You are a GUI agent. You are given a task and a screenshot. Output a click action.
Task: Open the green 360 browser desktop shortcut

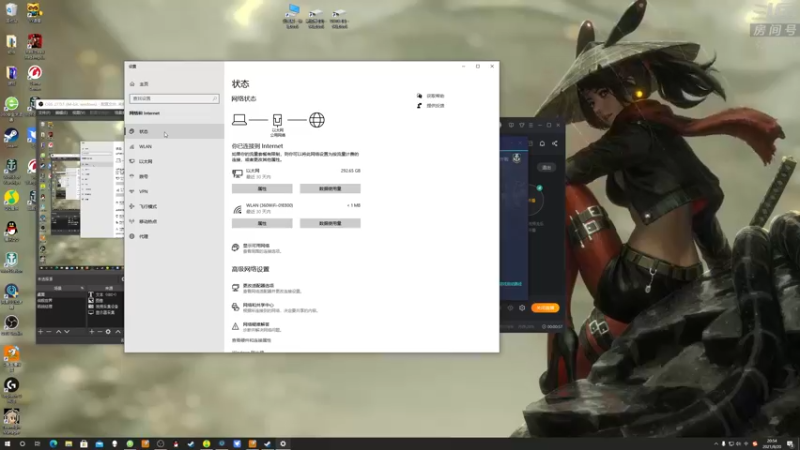pos(11,106)
